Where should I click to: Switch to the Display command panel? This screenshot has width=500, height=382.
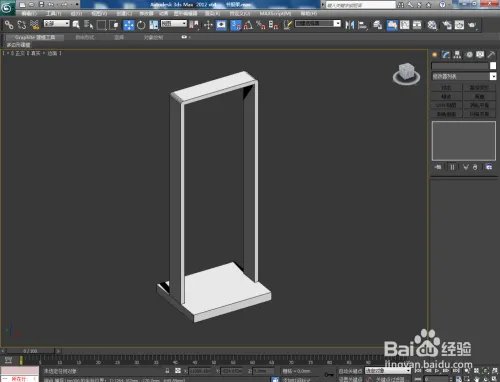coord(480,55)
